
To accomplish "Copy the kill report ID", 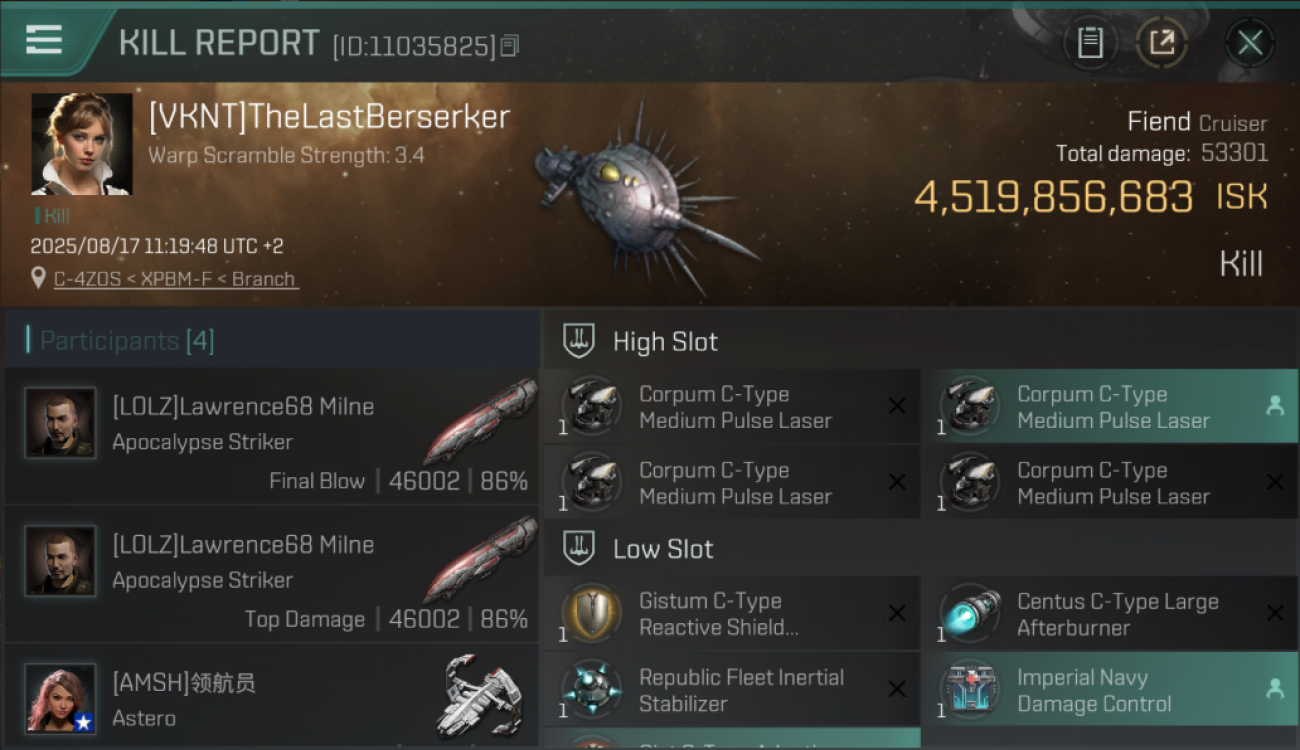I will [x=510, y=45].
